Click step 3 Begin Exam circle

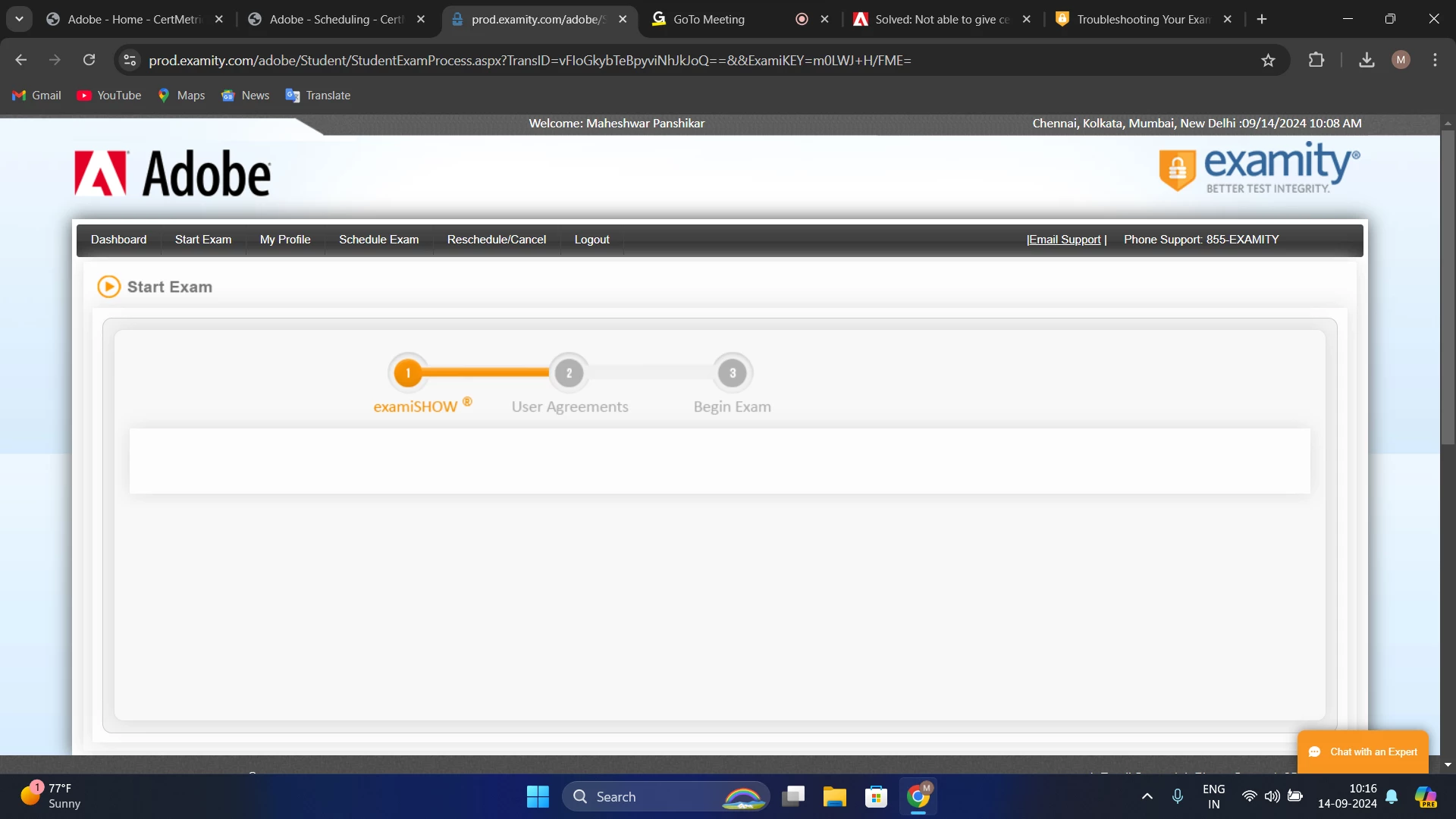point(732,373)
